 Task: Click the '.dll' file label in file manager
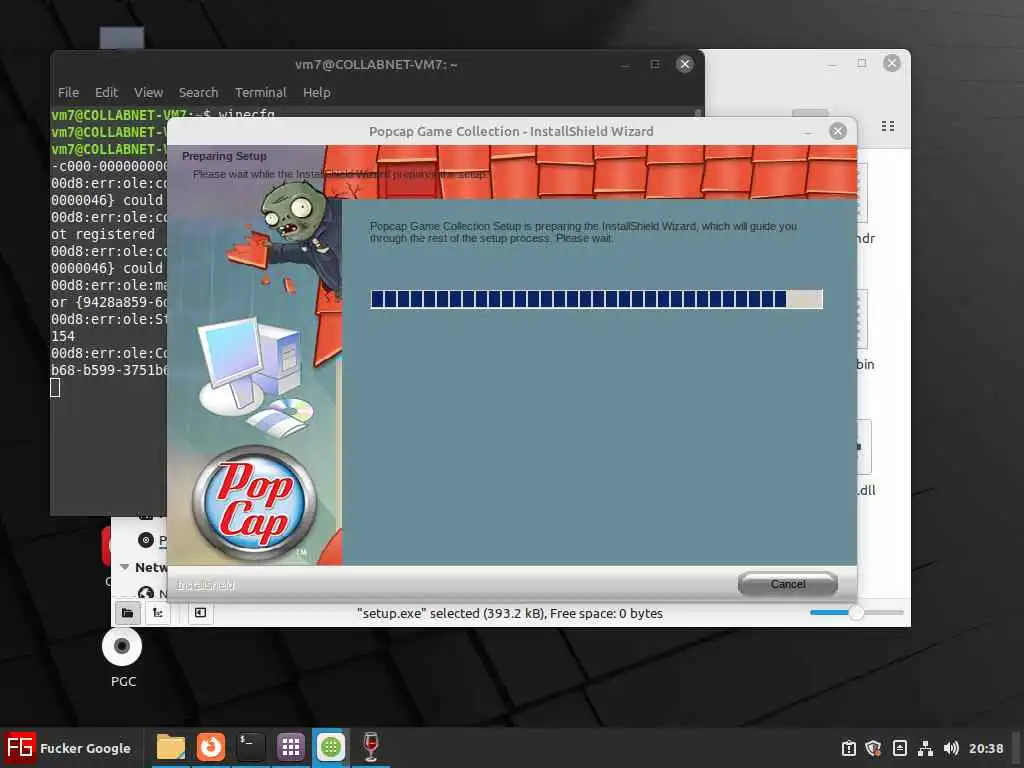coord(866,490)
